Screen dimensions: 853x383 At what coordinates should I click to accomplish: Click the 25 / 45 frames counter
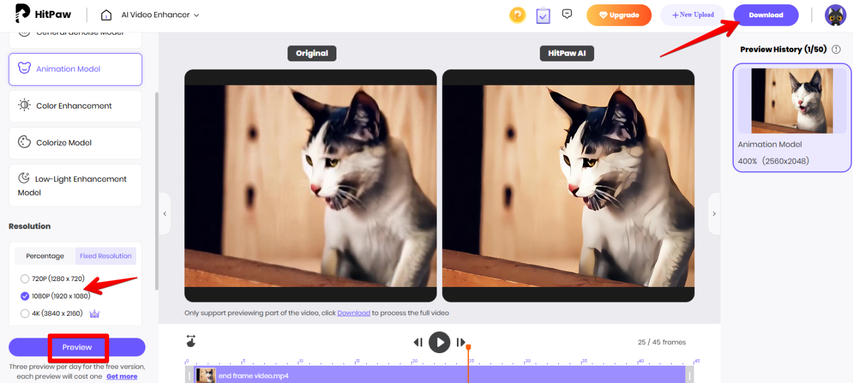click(x=662, y=342)
